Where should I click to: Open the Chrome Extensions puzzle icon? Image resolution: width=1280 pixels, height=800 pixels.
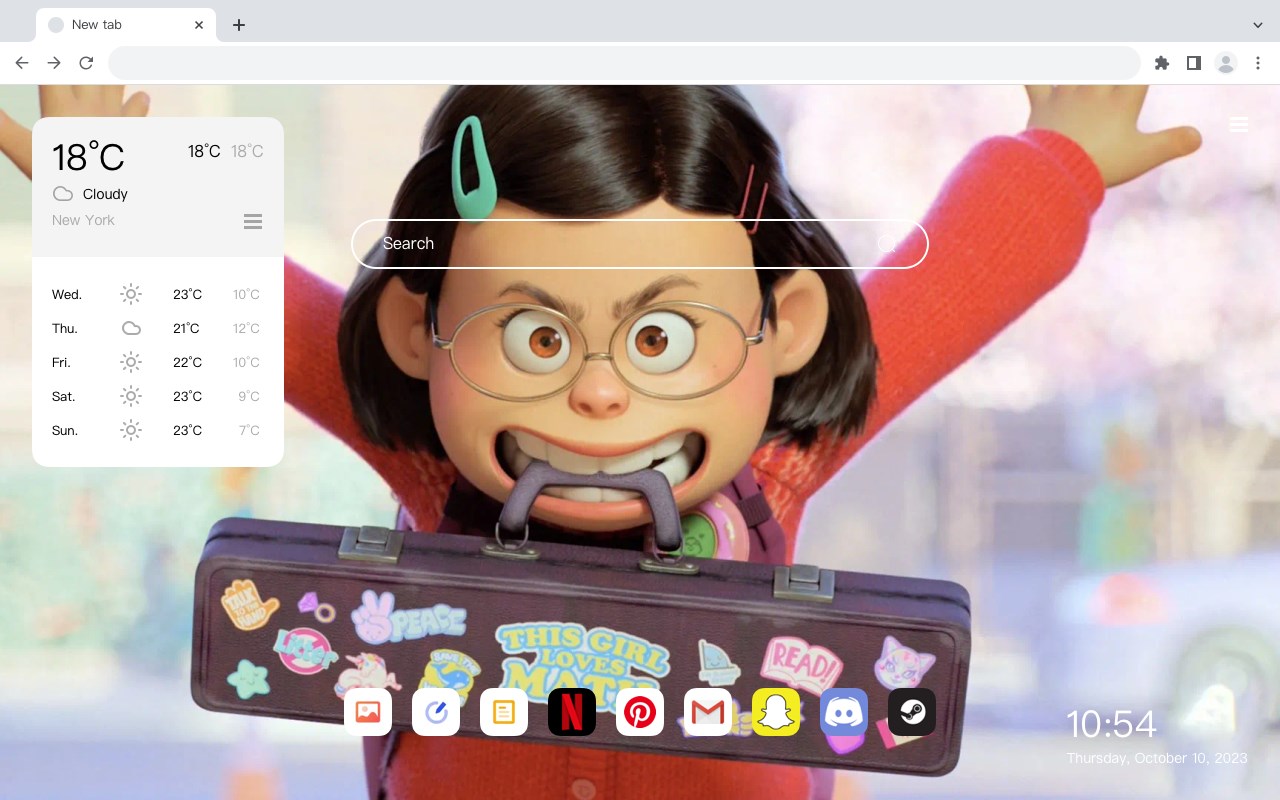point(1162,63)
